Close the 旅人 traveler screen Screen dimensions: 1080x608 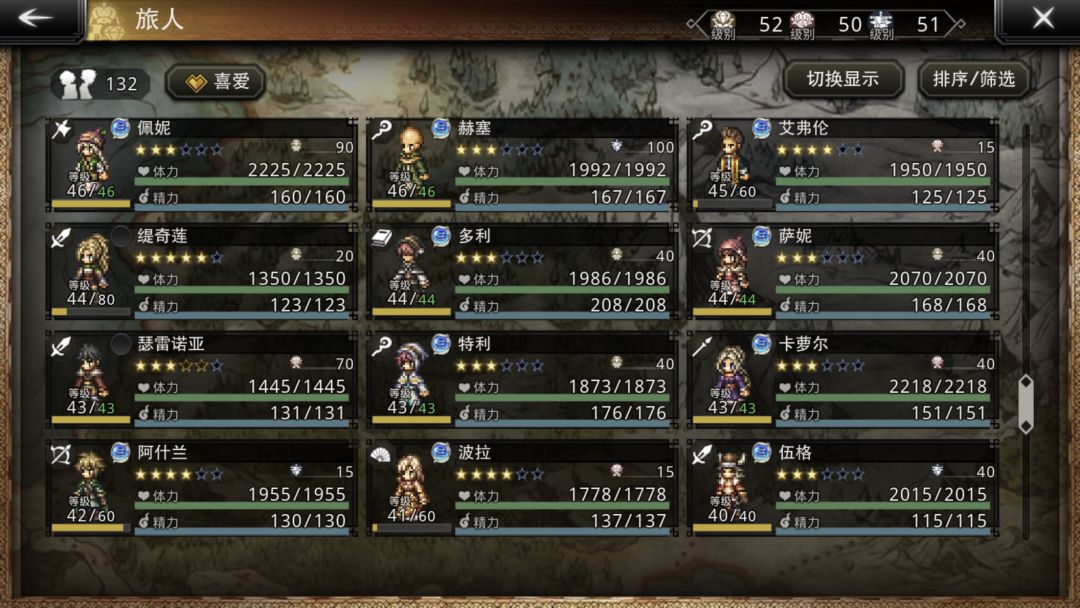[x=1043, y=18]
